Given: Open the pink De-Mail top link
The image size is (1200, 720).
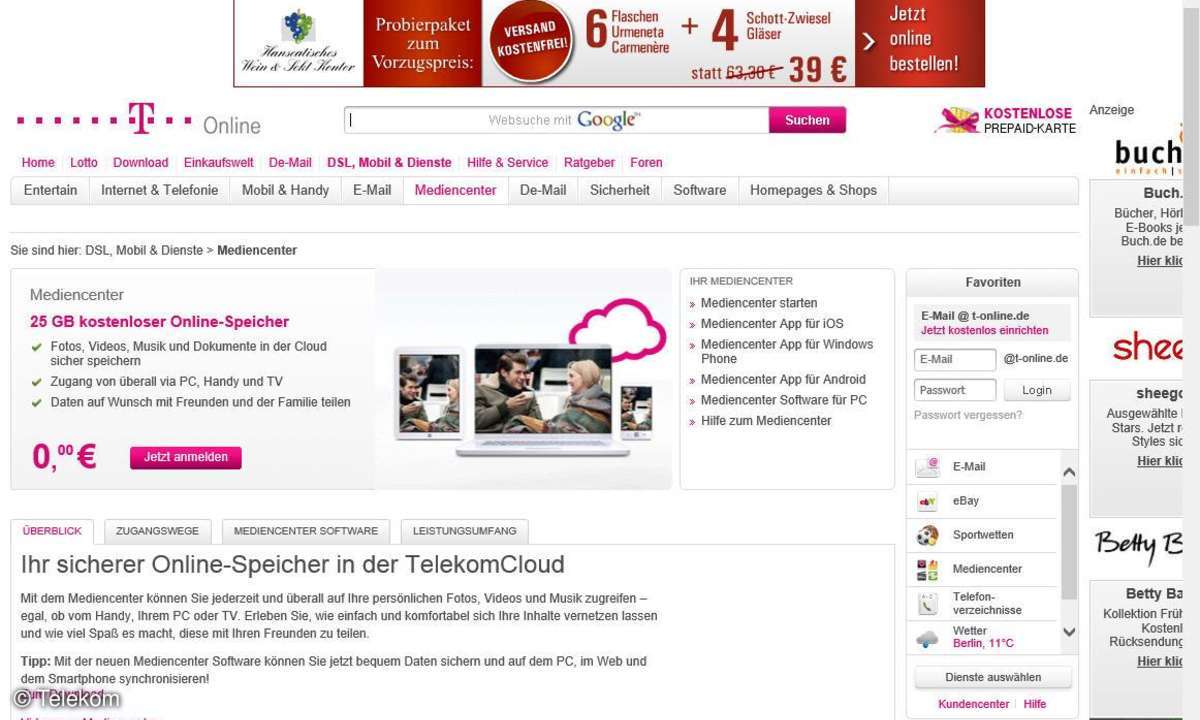Looking at the screenshot, I should [290, 162].
